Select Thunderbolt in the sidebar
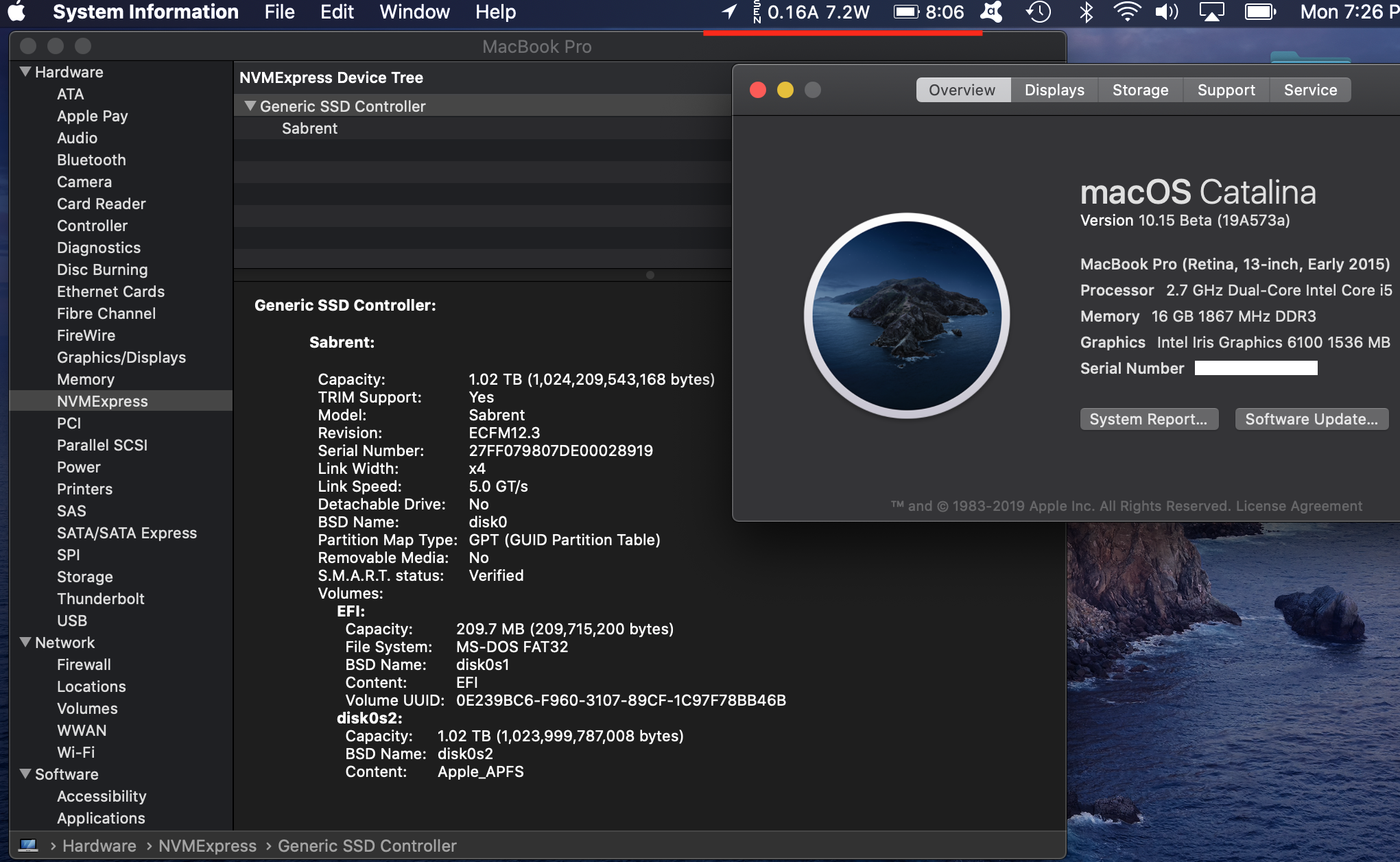This screenshot has height=862, width=1400. click(x=101, y=599)
